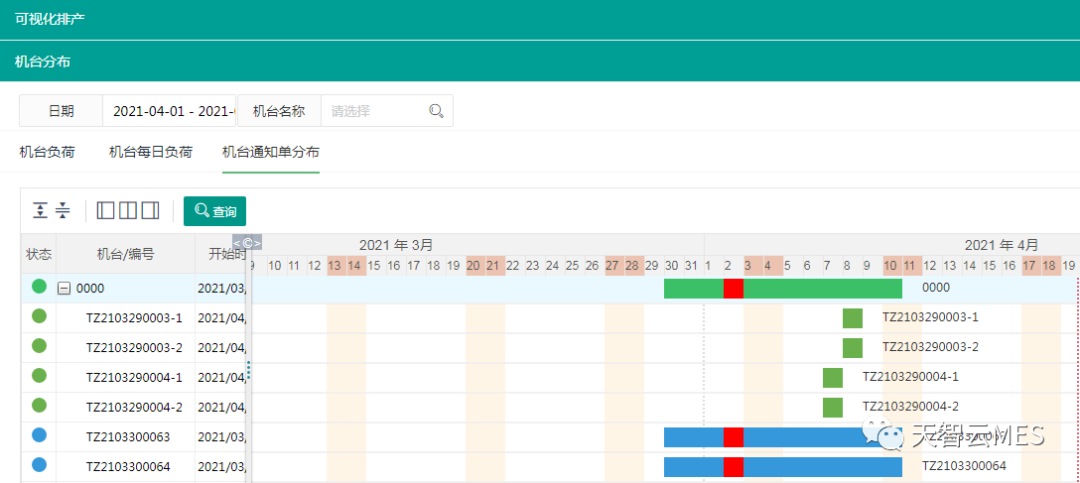
Task: Select the TZ2103290004-2 green task bar
Action: [833, 407]
